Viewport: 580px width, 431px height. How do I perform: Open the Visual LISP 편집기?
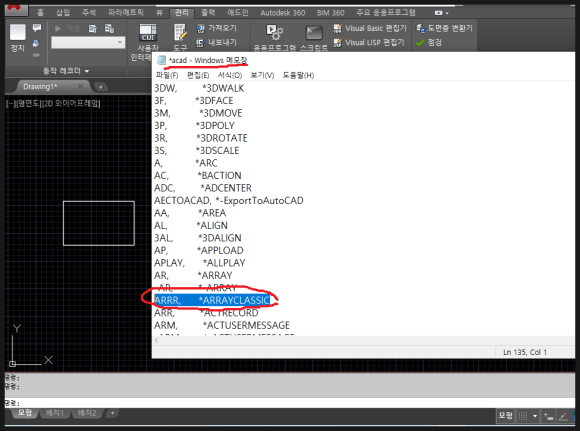[x=368, y=43]
